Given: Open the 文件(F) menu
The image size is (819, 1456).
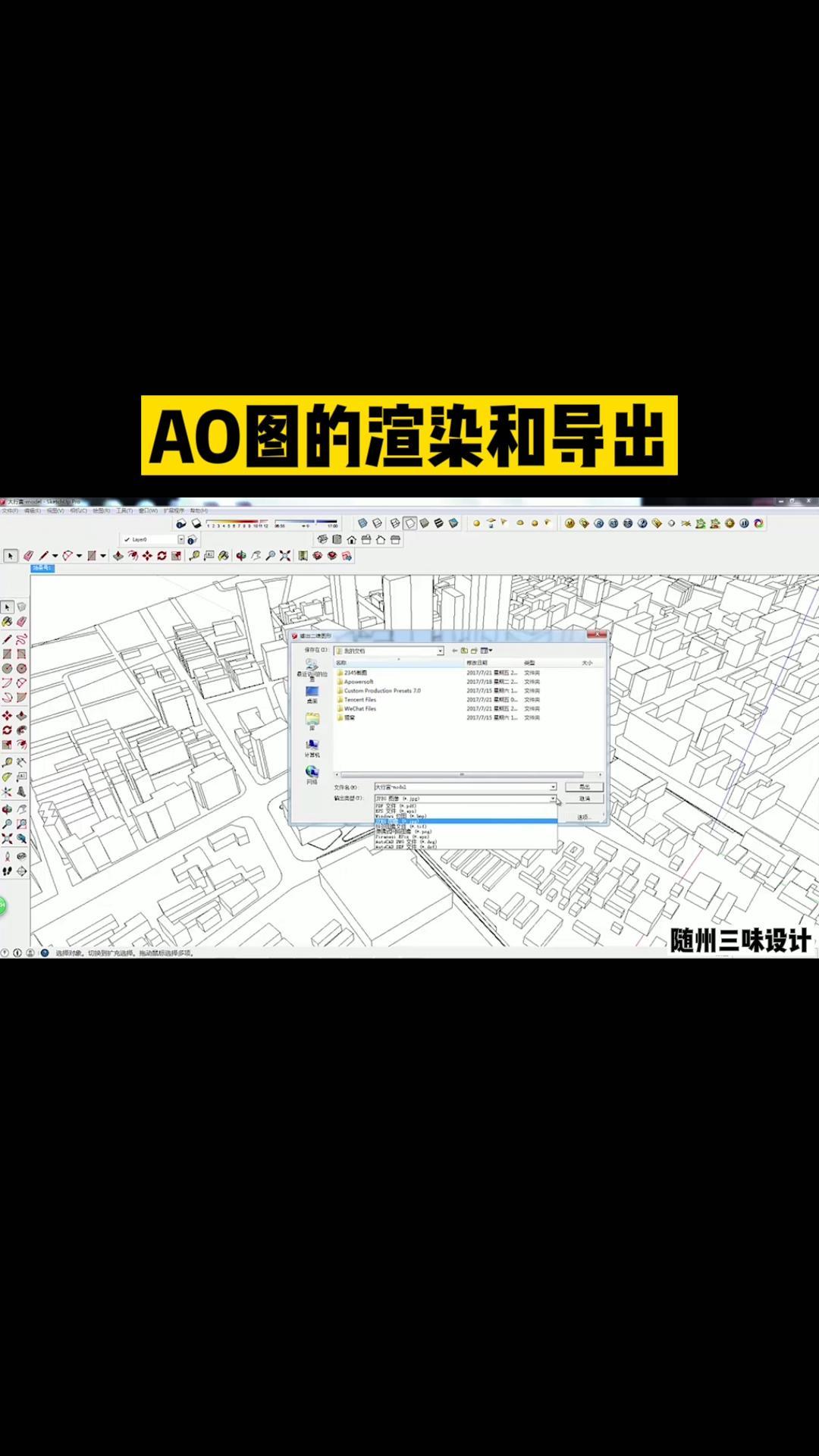Looking at the screenshot, I should (x=10, y=511).
